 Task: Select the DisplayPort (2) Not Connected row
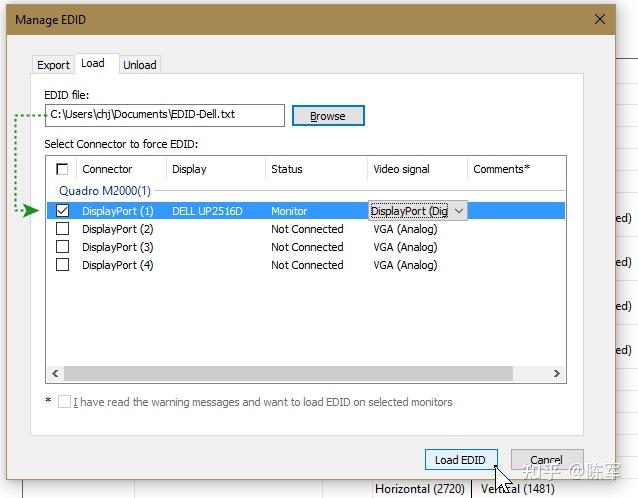pos(307,229)
